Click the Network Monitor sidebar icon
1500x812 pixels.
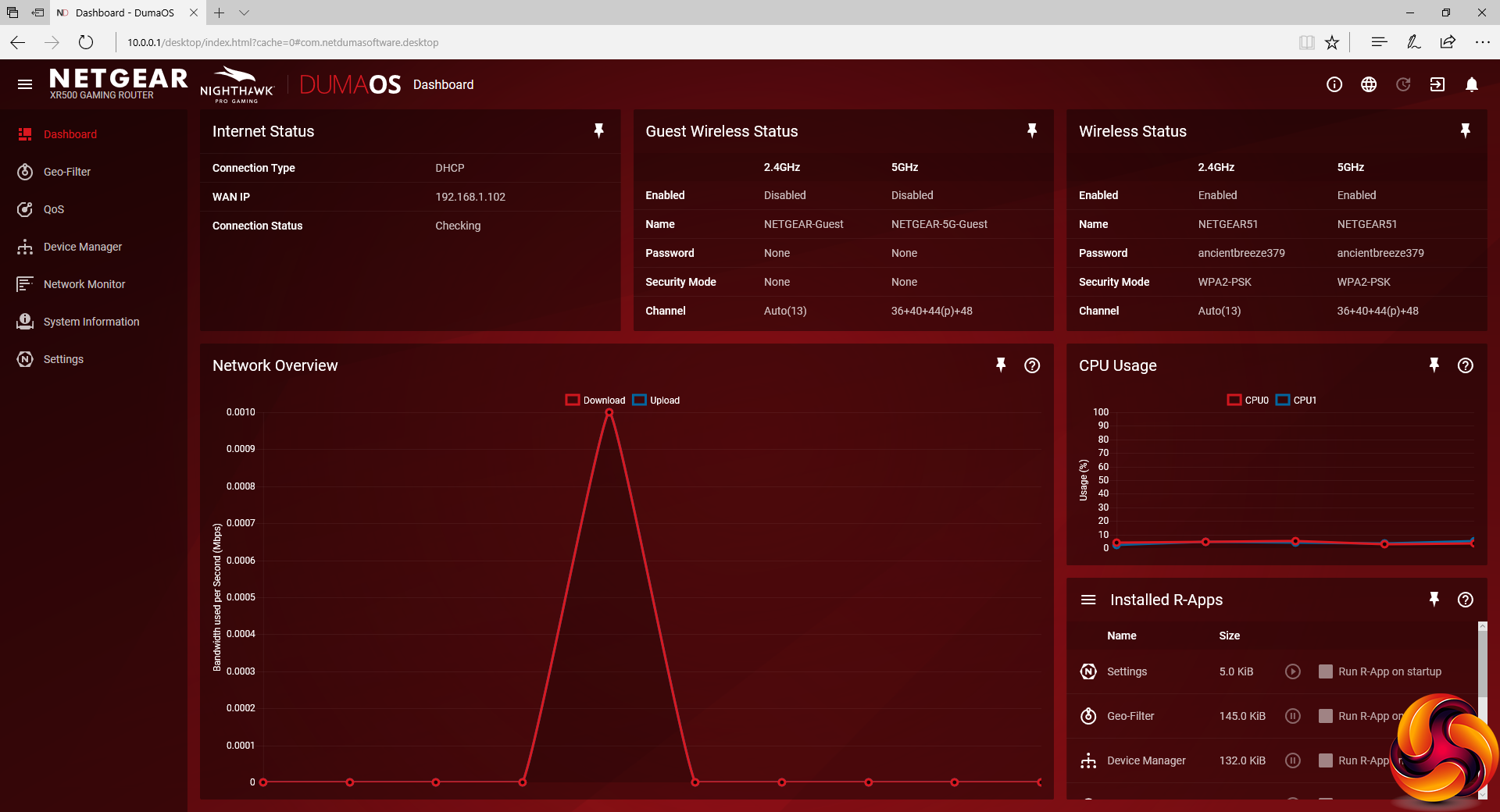pyautogui.click(x=25, y=284)
